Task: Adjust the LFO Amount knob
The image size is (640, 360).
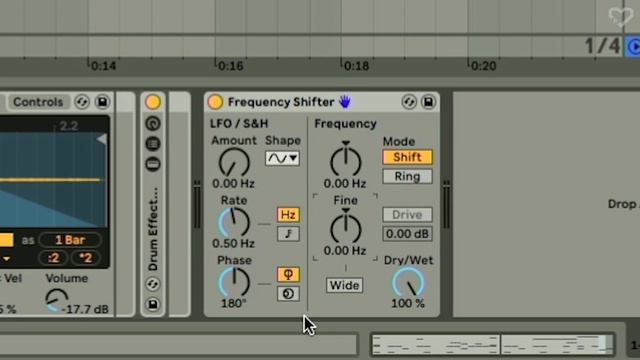Action: (234, 162)
